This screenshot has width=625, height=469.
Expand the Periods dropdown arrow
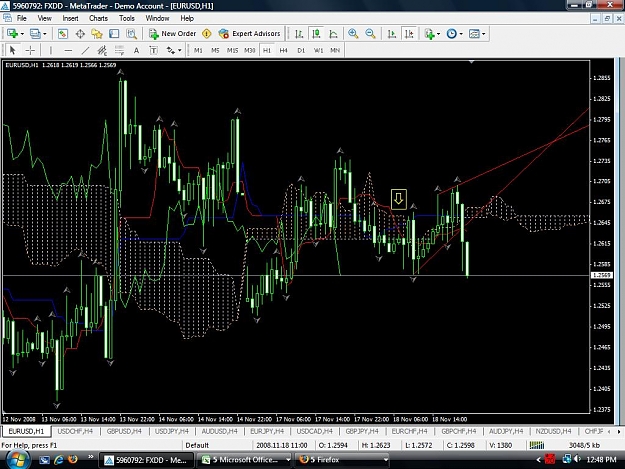tap(461, 34)
